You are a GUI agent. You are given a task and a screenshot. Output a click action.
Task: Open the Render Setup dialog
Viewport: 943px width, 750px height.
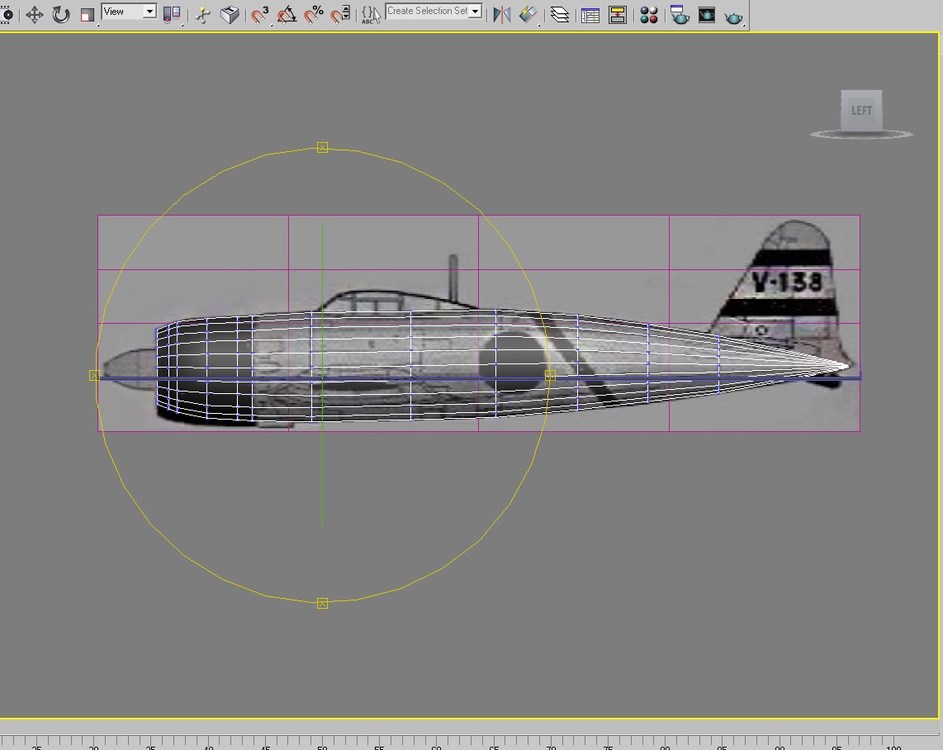pyautogui.click(x=680, y=14)
